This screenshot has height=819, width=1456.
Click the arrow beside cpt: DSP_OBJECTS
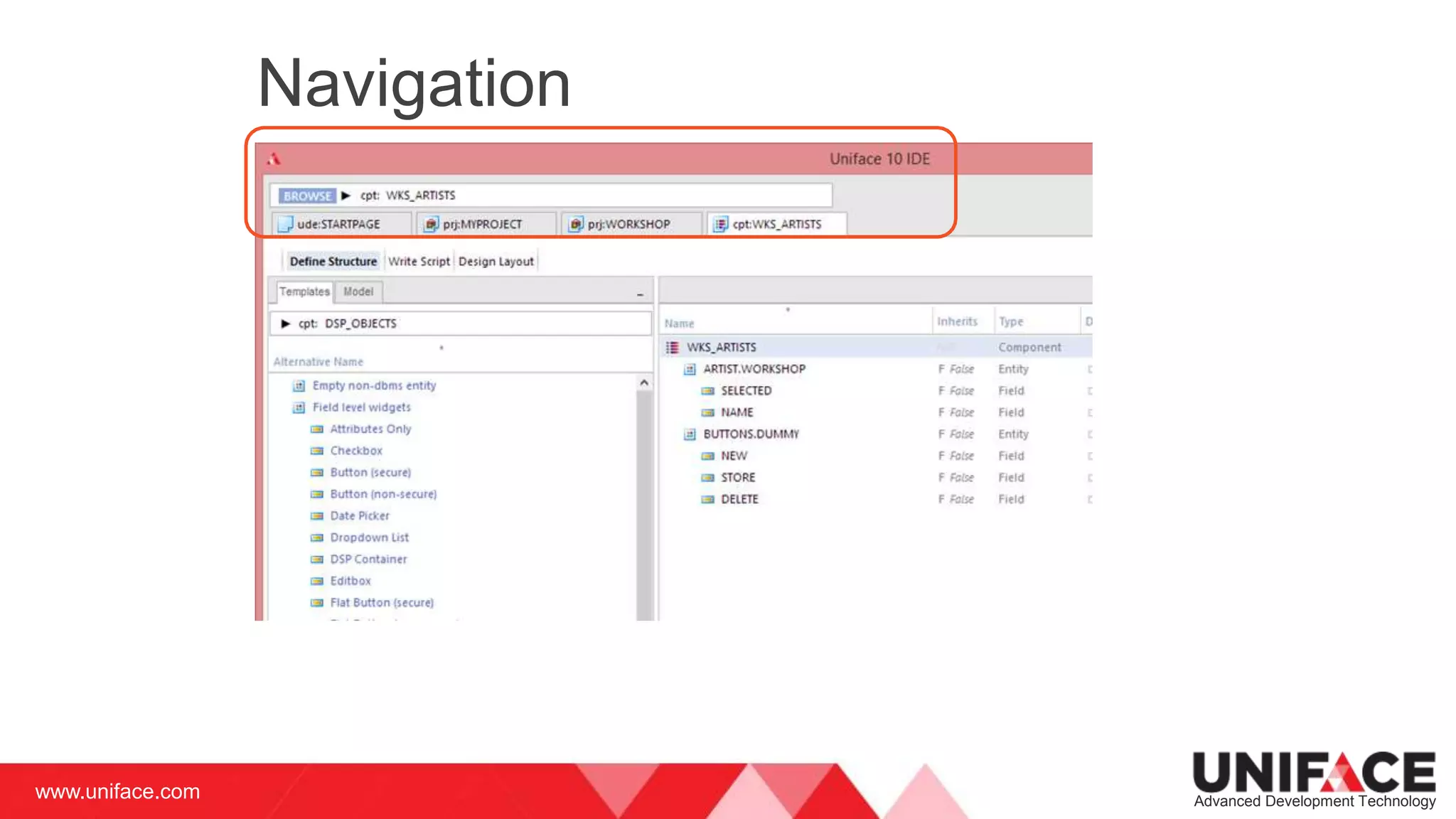pyautogui.click(x=285, y=323)
